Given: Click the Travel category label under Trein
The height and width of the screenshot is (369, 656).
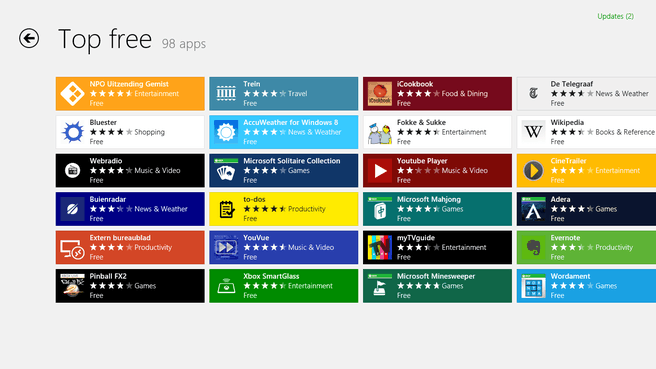Looking at the screenshot, I should (297, 93).
